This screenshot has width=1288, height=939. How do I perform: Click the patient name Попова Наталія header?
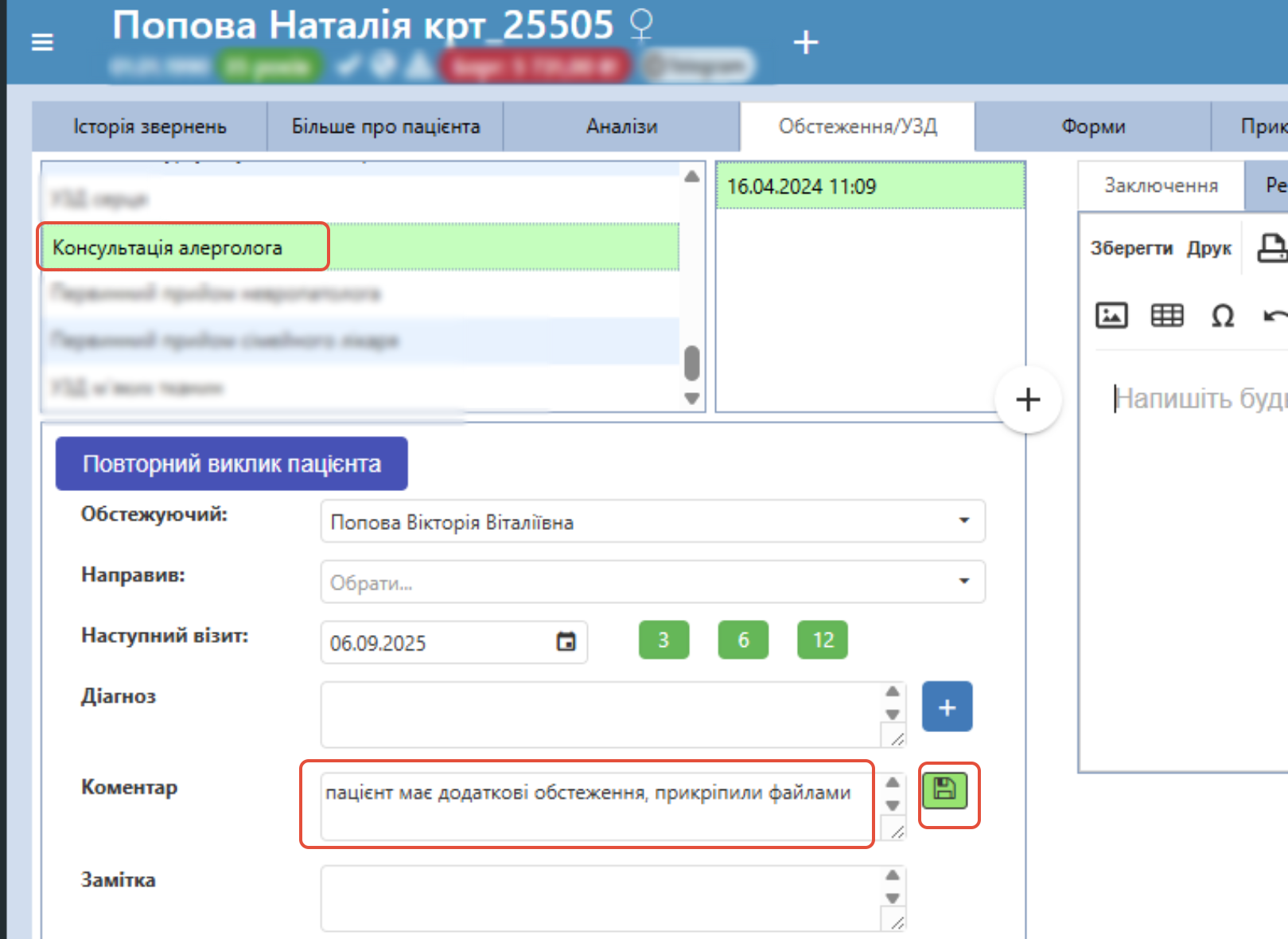coord(363,25)
